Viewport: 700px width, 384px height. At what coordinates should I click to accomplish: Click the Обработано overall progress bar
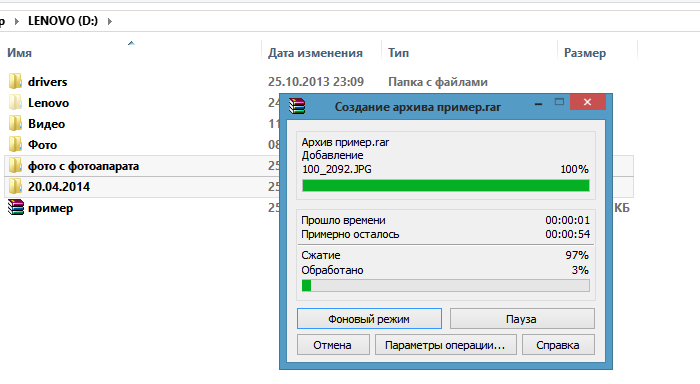(446, 286)
